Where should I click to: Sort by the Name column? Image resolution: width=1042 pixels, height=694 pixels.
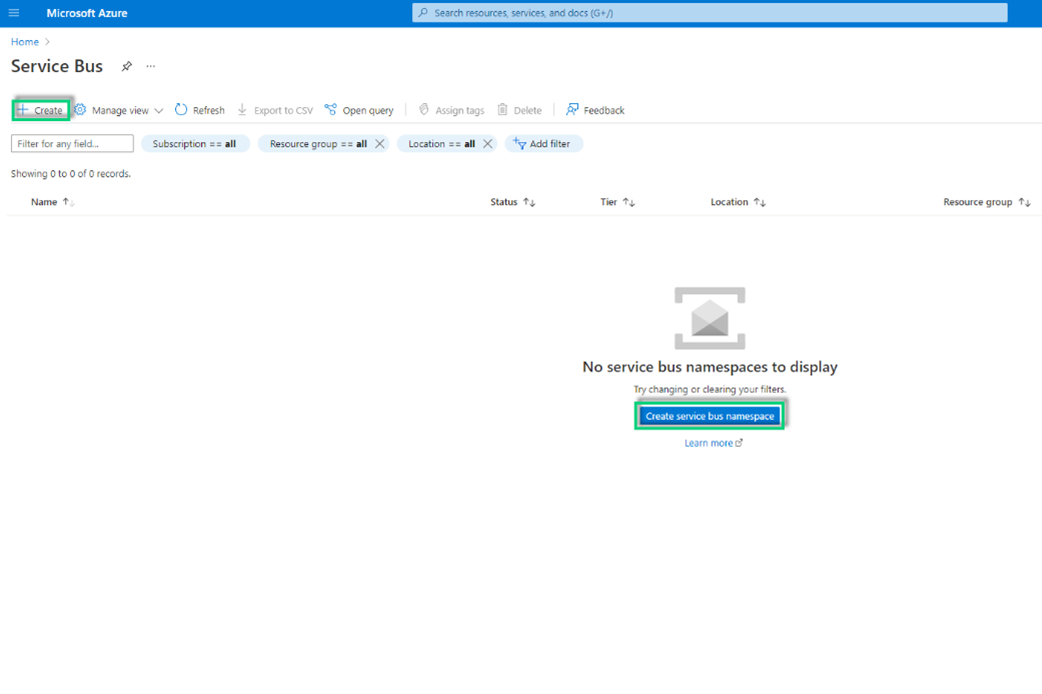pos(52,202)
